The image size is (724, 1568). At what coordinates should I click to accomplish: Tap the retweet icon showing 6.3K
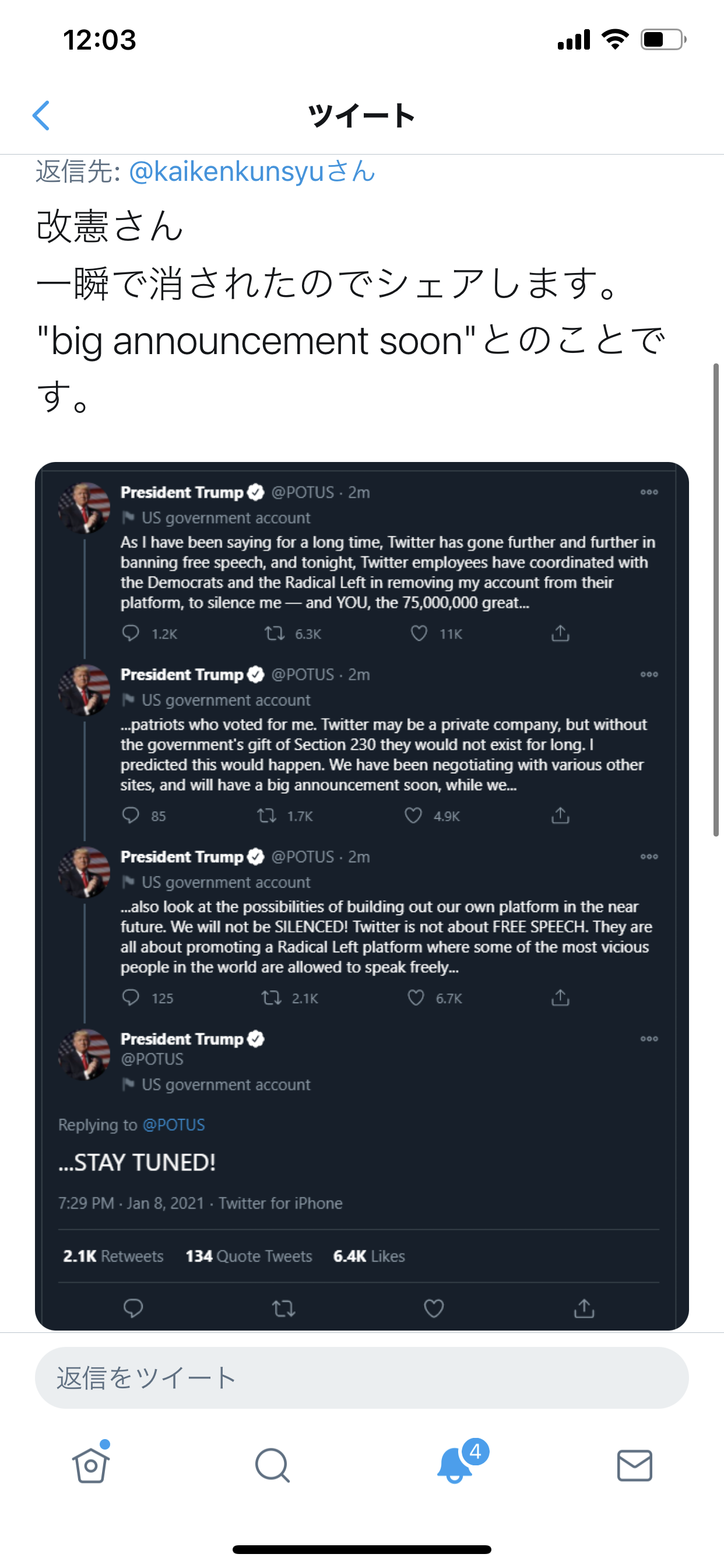click(x=275, y=633)
